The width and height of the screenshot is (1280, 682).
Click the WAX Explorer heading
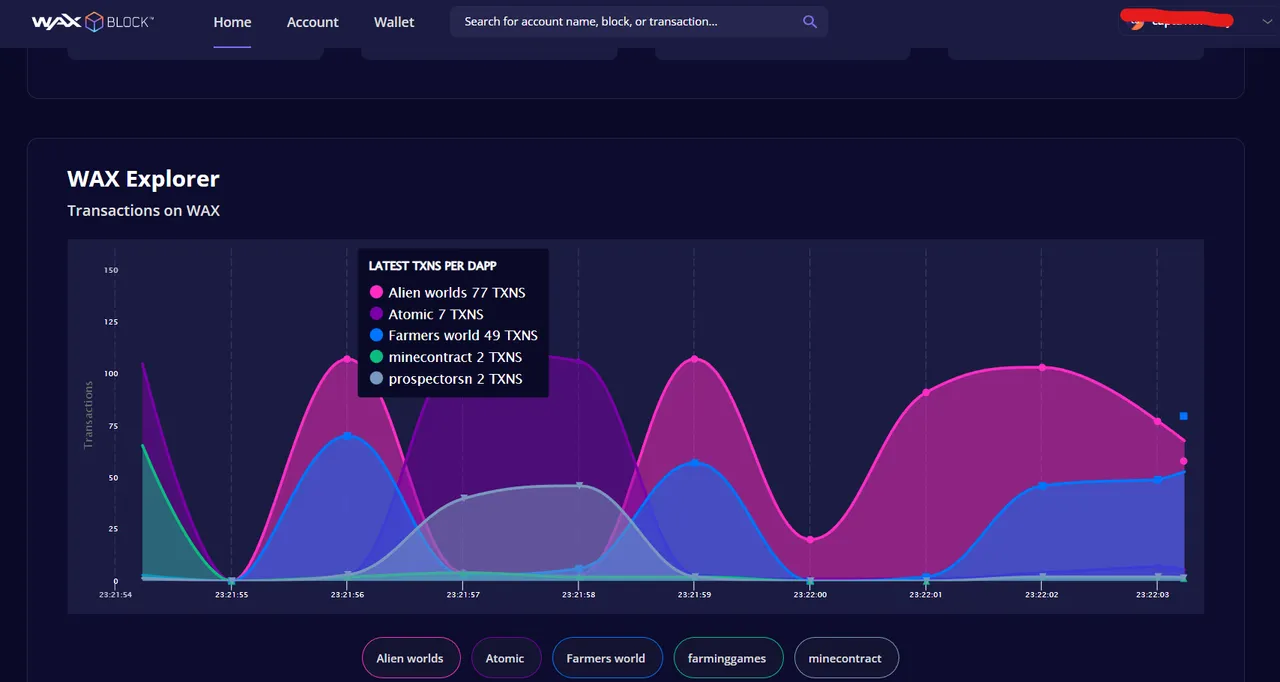click(x=143, y=179)
